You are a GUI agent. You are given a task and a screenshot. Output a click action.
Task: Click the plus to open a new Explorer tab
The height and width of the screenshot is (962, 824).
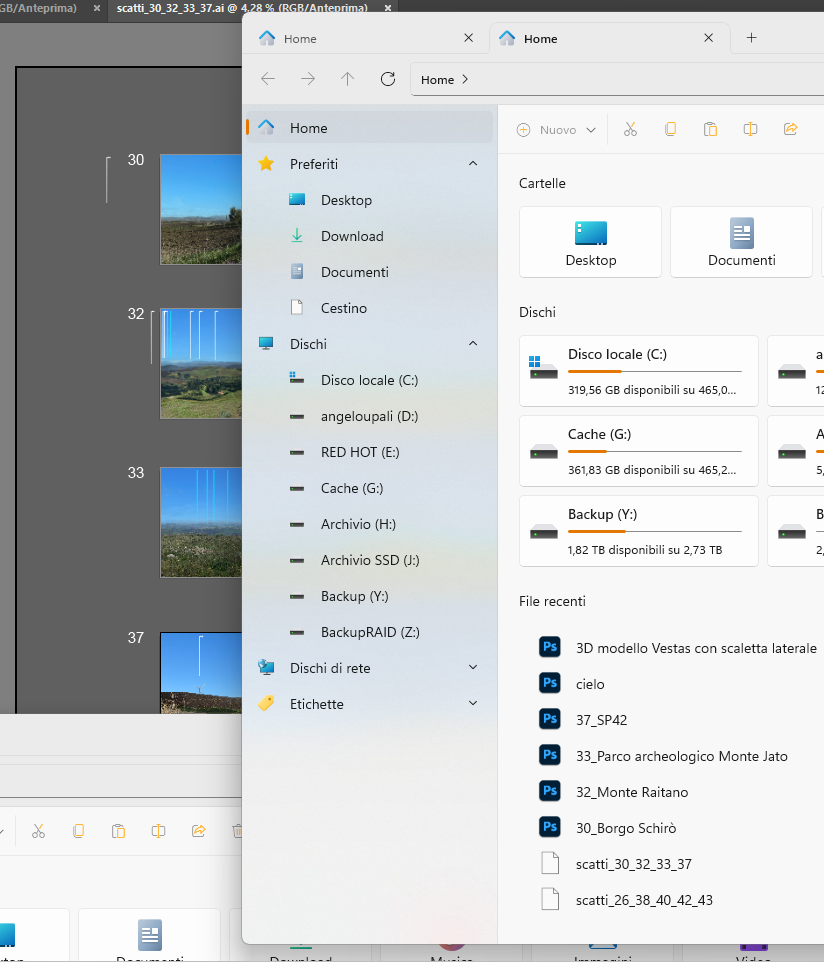pos(752,38)
